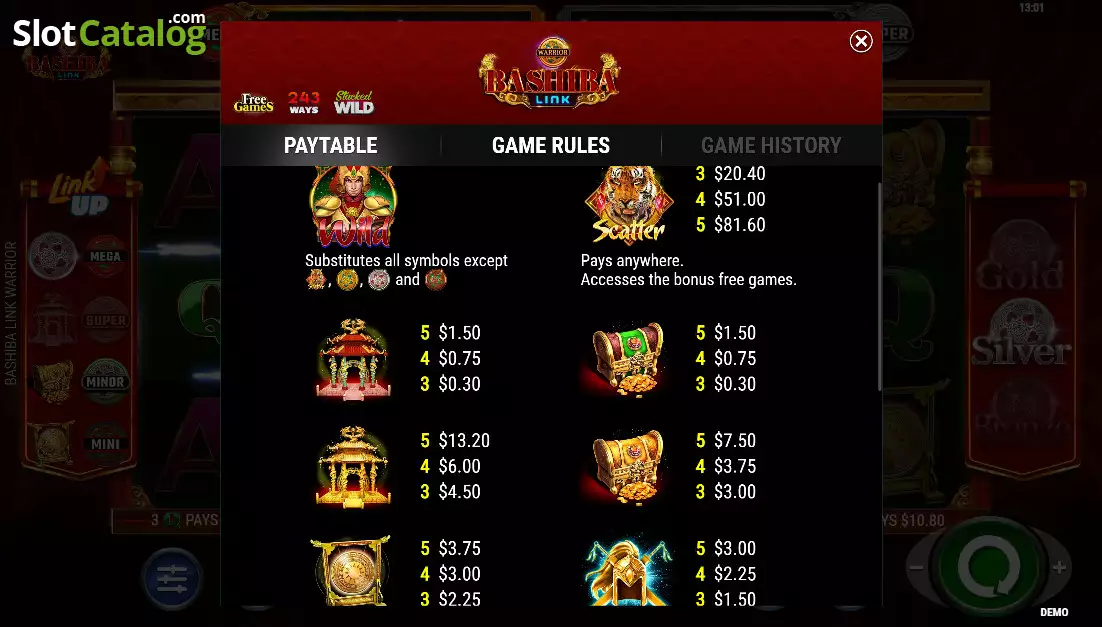The height and width of the screenshot is (627, 1102).
Task: Click the Free Games feature icon
Action: coord(253,103)
